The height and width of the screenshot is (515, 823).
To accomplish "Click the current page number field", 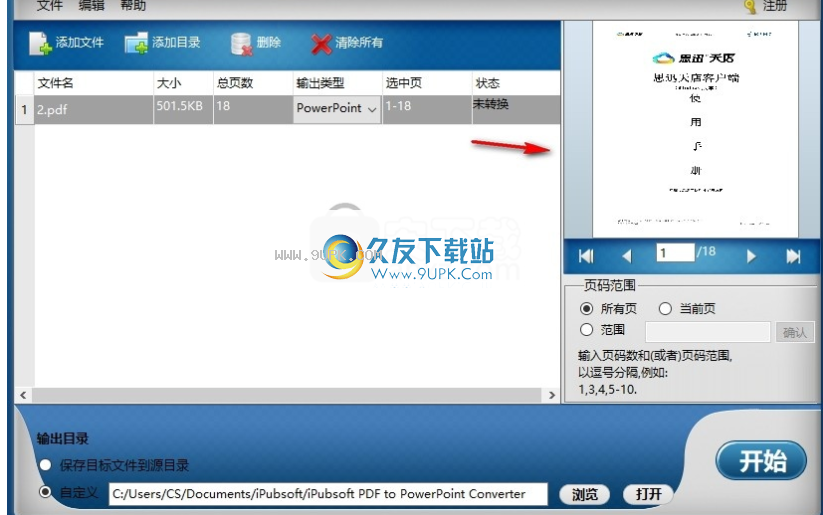I will pyautogui.click(x=675, y=253).
